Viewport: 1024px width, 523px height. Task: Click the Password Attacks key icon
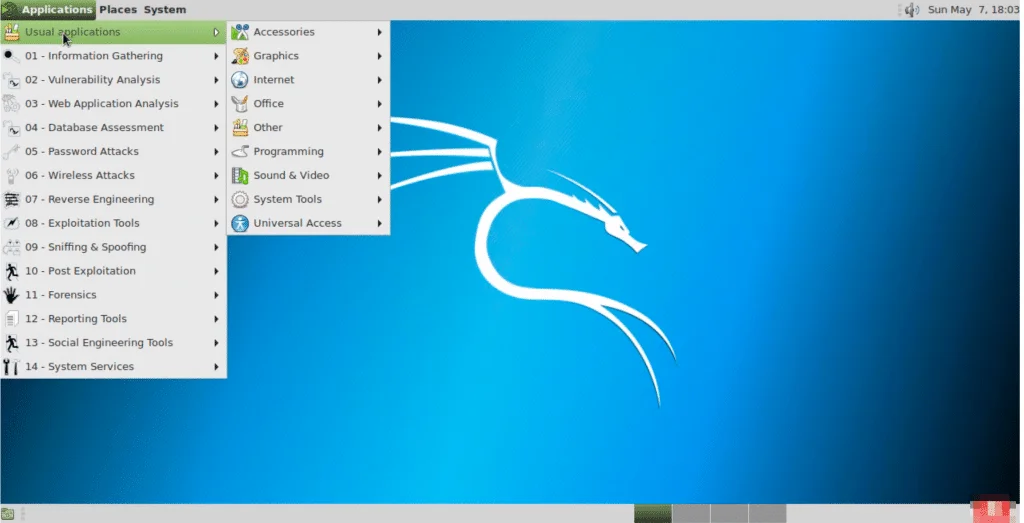click(11, 151)
